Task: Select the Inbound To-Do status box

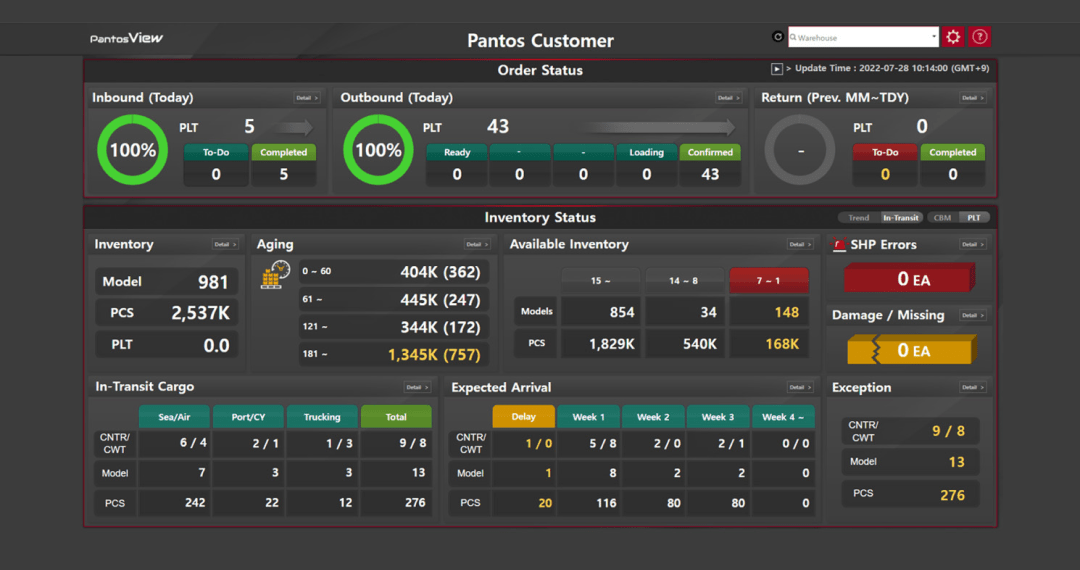Action: 216,165
